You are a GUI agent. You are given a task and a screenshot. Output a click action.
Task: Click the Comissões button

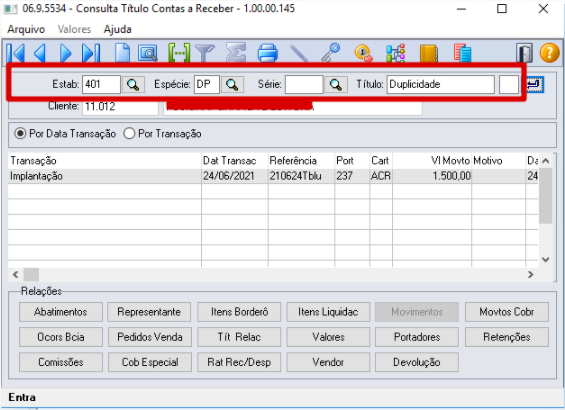tap(61, 362)
